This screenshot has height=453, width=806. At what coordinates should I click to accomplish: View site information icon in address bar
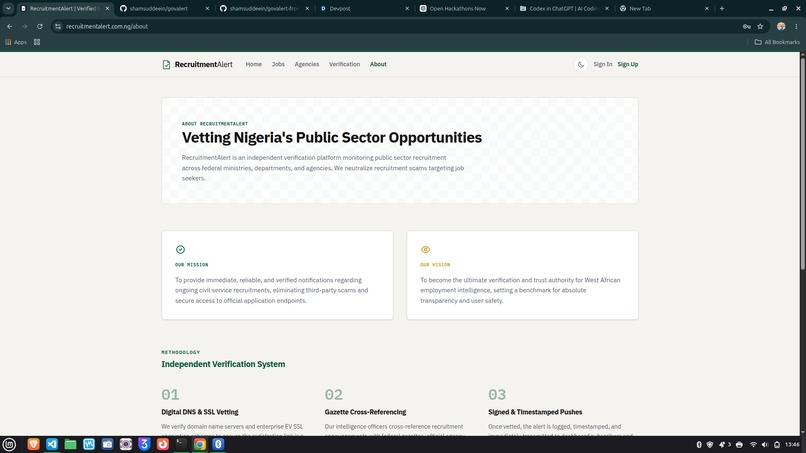coord(58,26)
